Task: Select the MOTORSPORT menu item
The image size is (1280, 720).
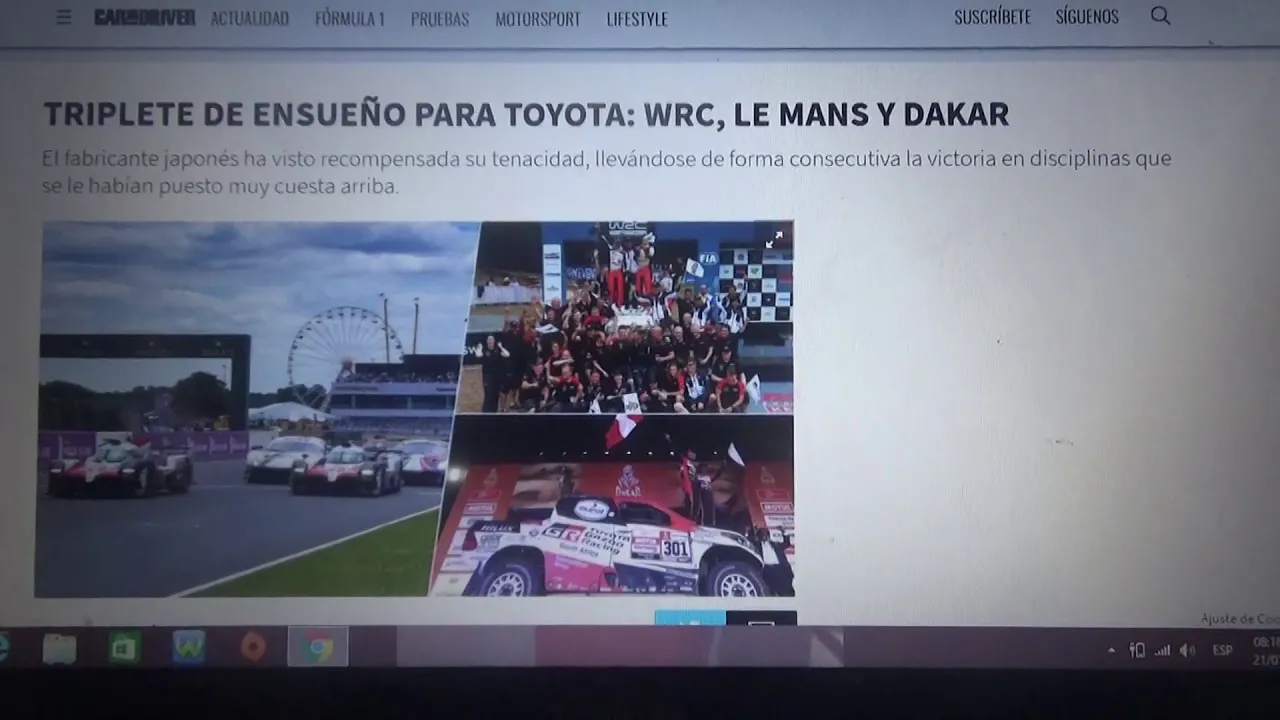Action: tap(538, 18)
